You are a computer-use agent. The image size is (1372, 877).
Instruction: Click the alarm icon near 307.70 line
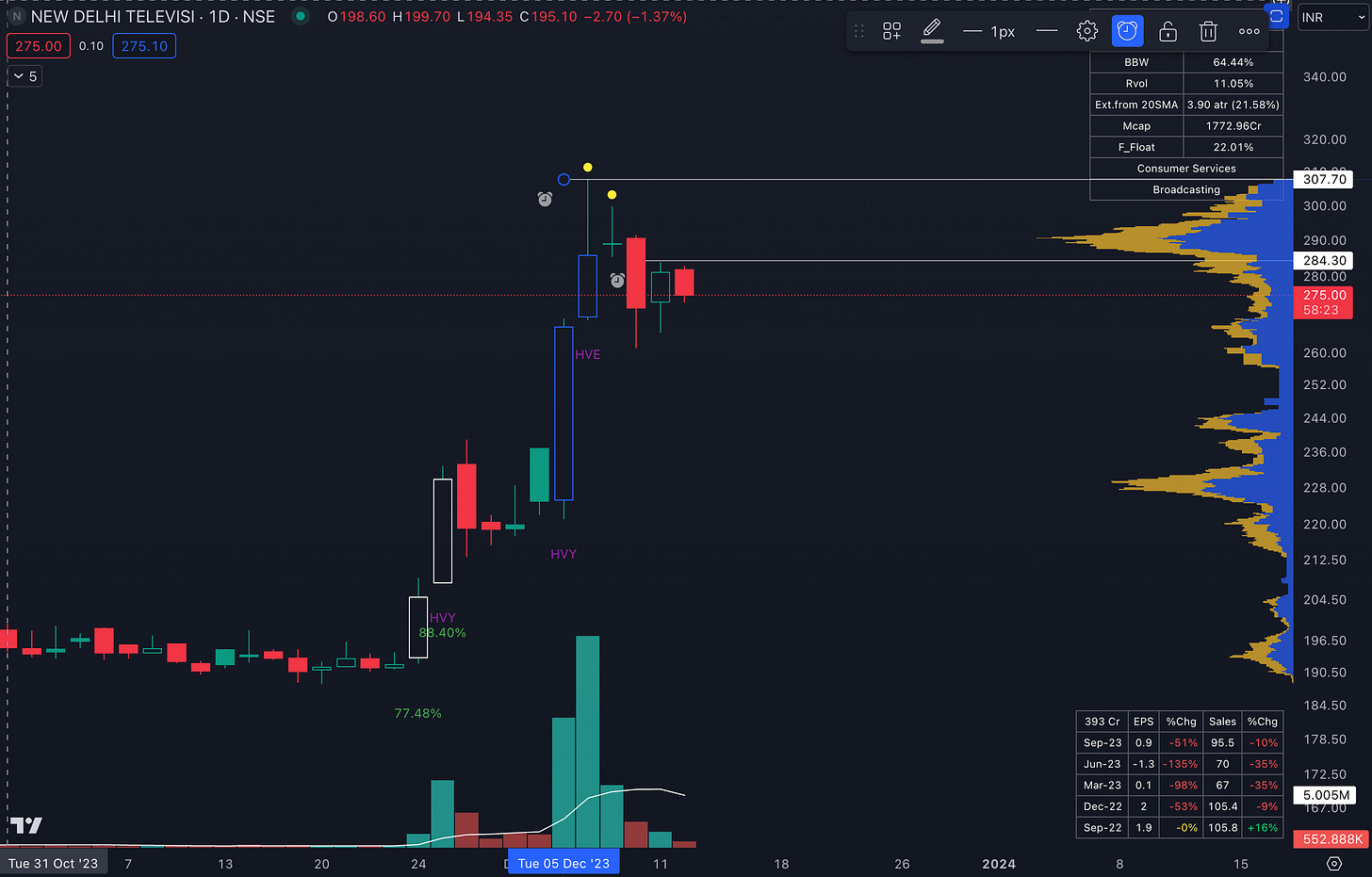click(545, 199)
